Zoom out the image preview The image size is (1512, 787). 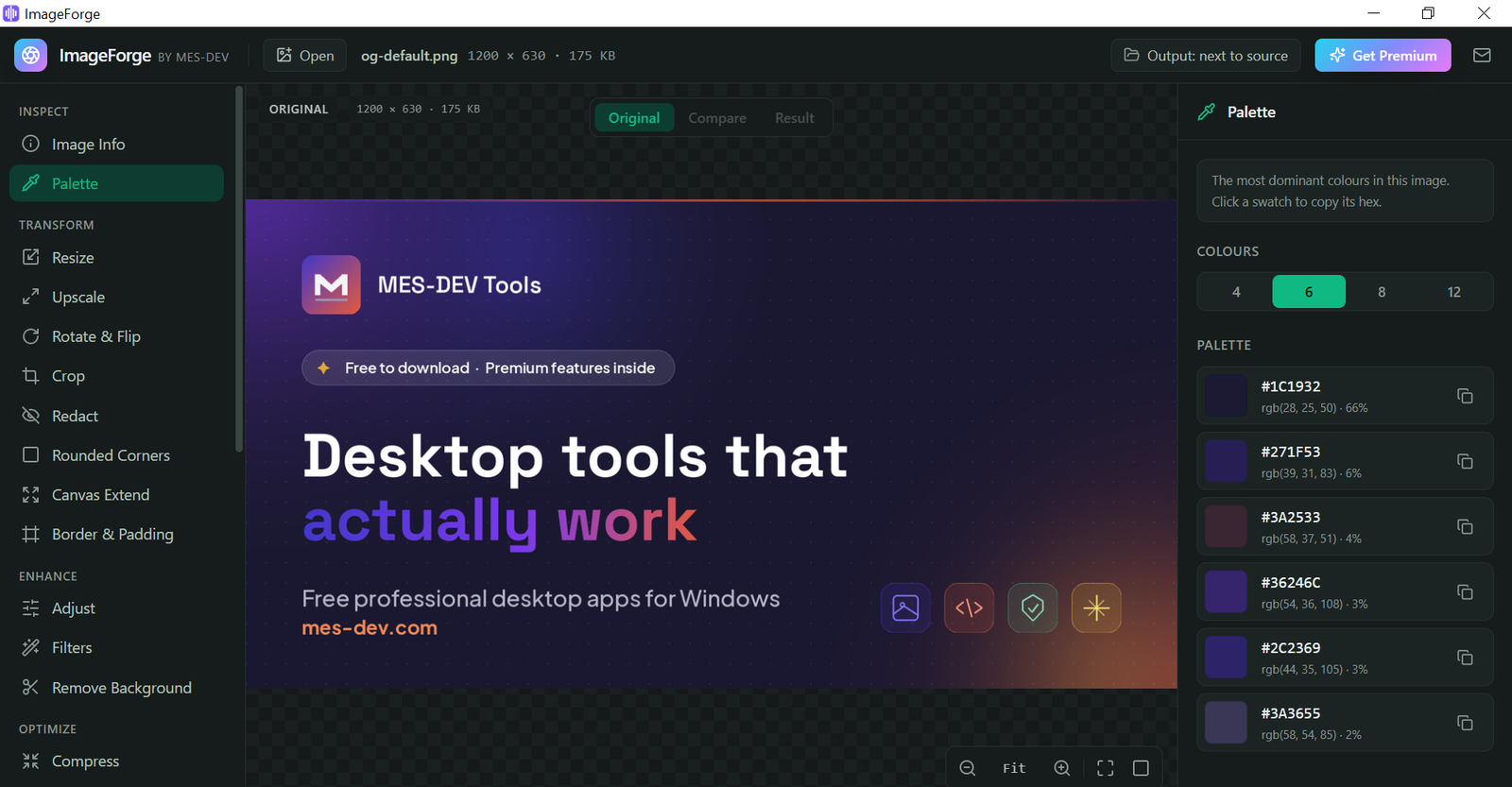click(x=967, y=768)
